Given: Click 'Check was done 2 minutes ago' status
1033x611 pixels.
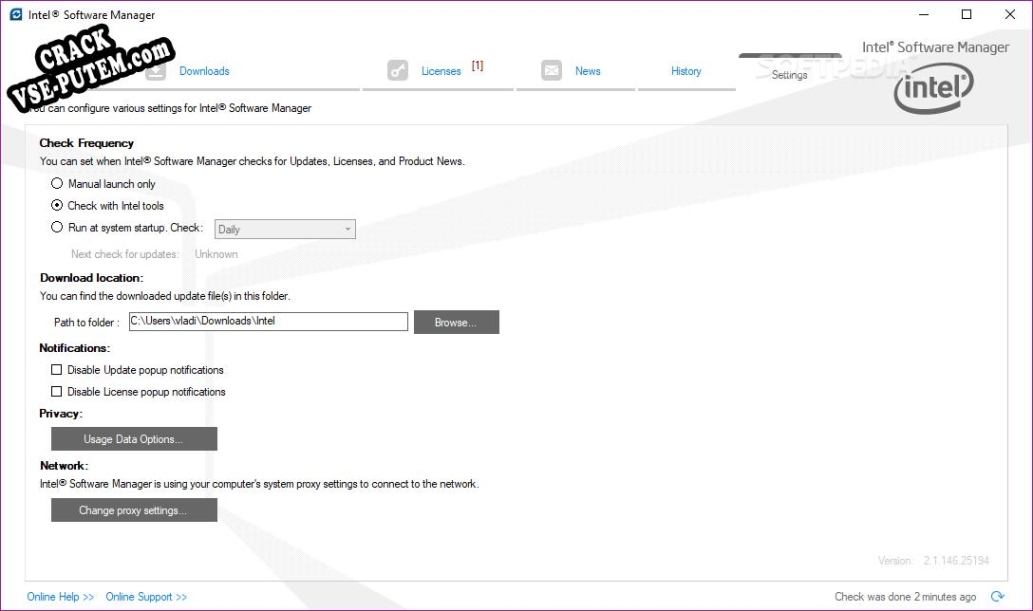Looking at the screenshot, I should coord(905,596).
